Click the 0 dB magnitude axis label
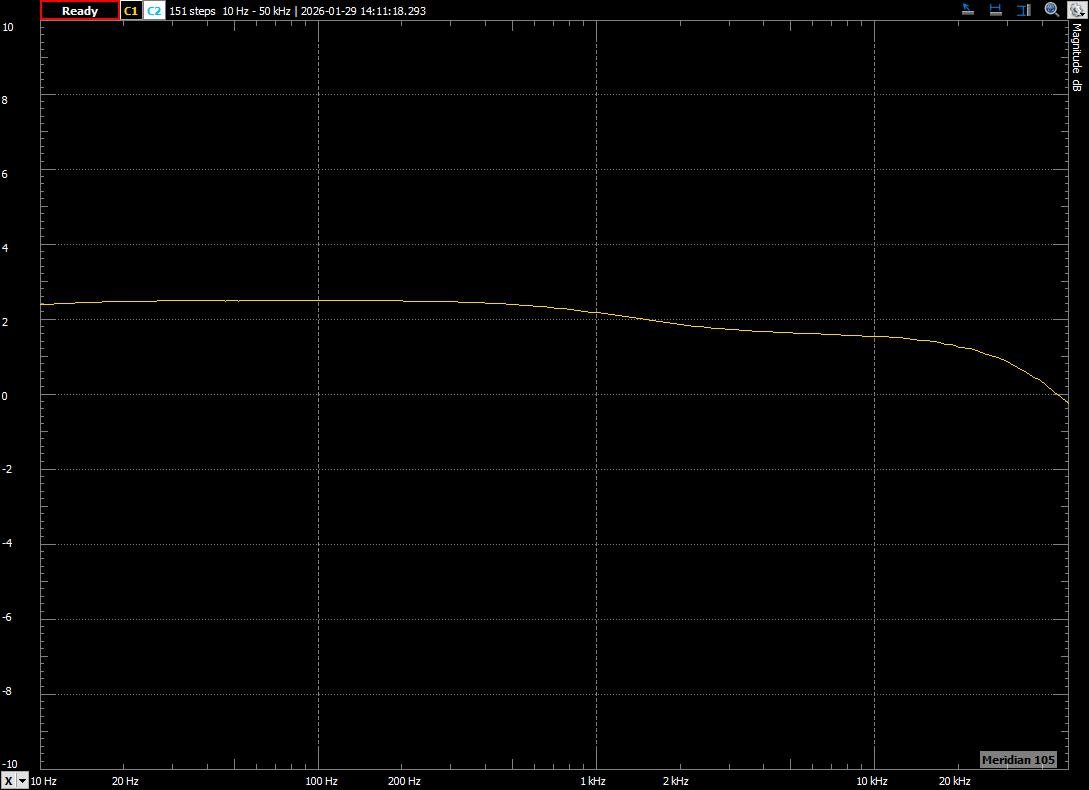This screenshot has width=1089, height=790. 6,396
